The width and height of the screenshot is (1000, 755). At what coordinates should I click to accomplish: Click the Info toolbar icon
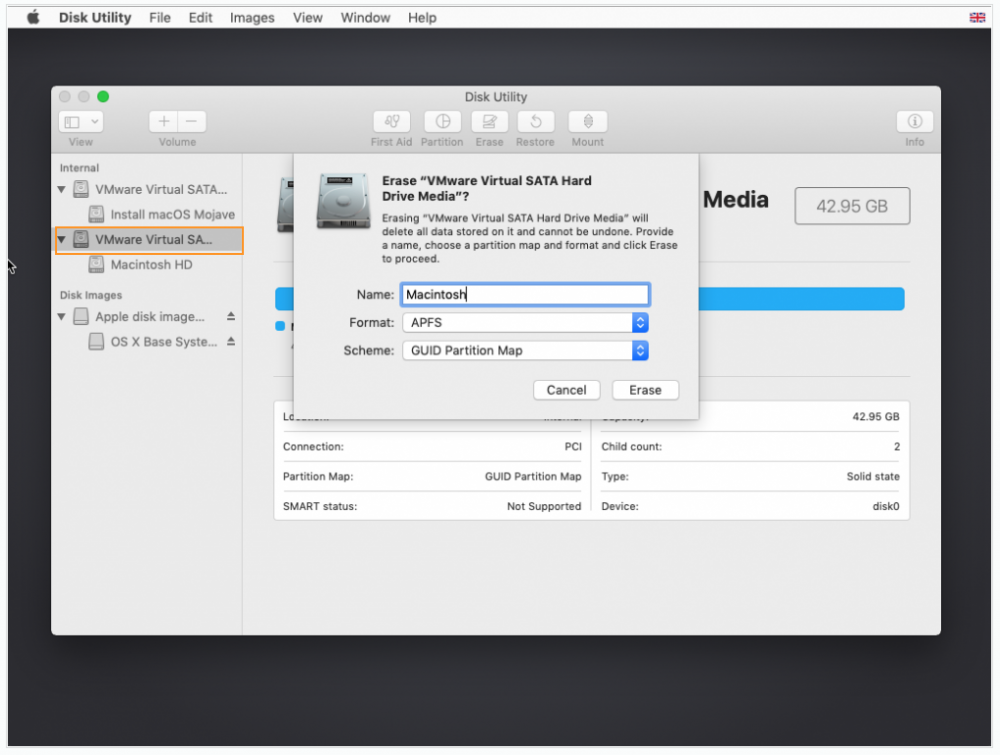coord(915,121)
